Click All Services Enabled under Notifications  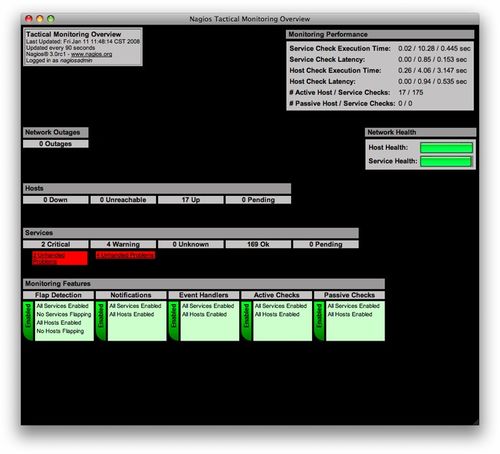pyautogui.click(x=135, y=306)
